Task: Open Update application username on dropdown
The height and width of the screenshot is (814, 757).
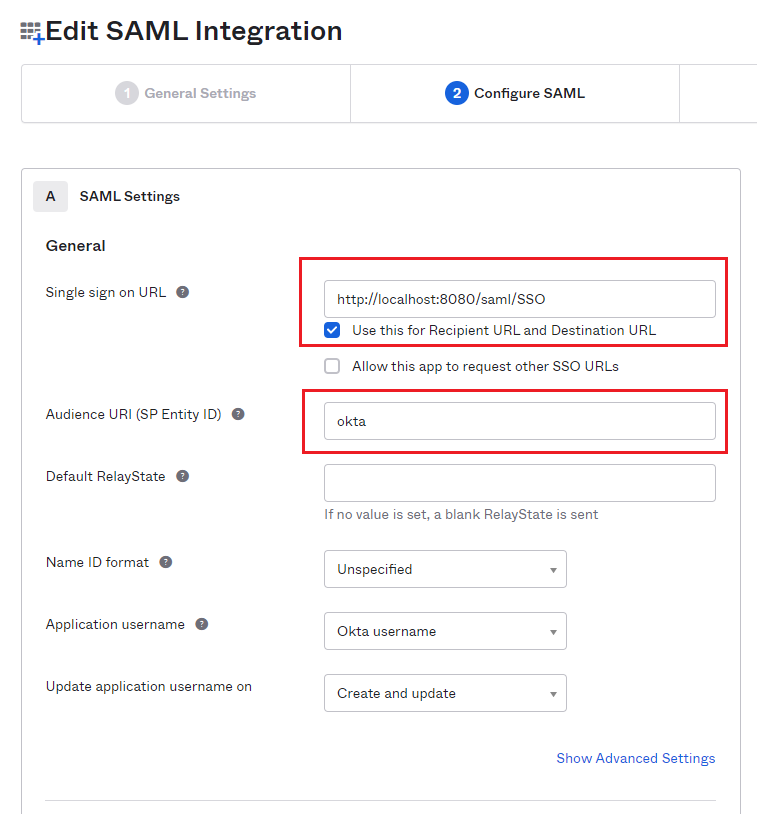Action: 445,693
